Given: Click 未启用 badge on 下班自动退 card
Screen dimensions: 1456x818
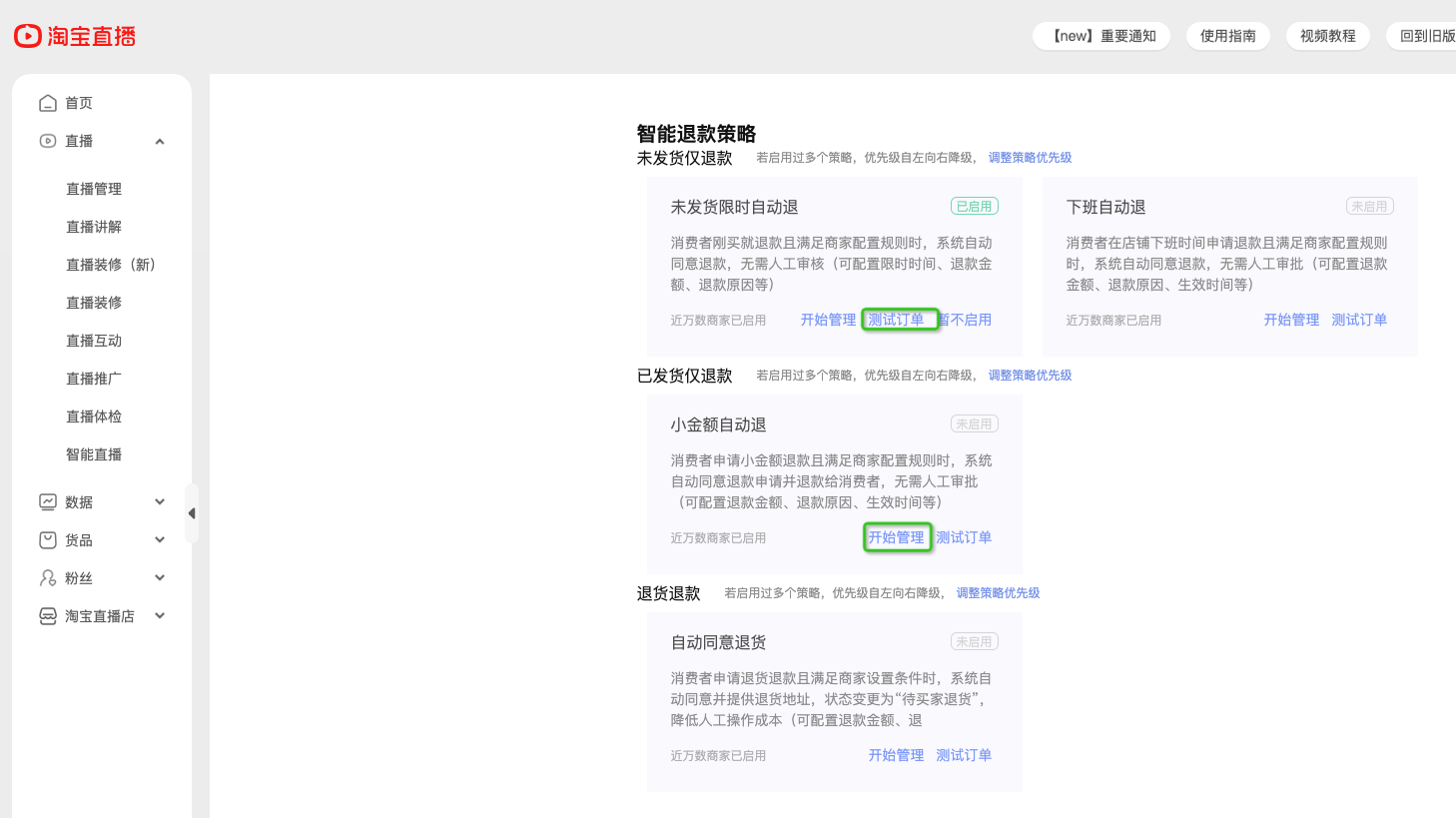Looking at the screenshot, I should tap(1370, 206).
